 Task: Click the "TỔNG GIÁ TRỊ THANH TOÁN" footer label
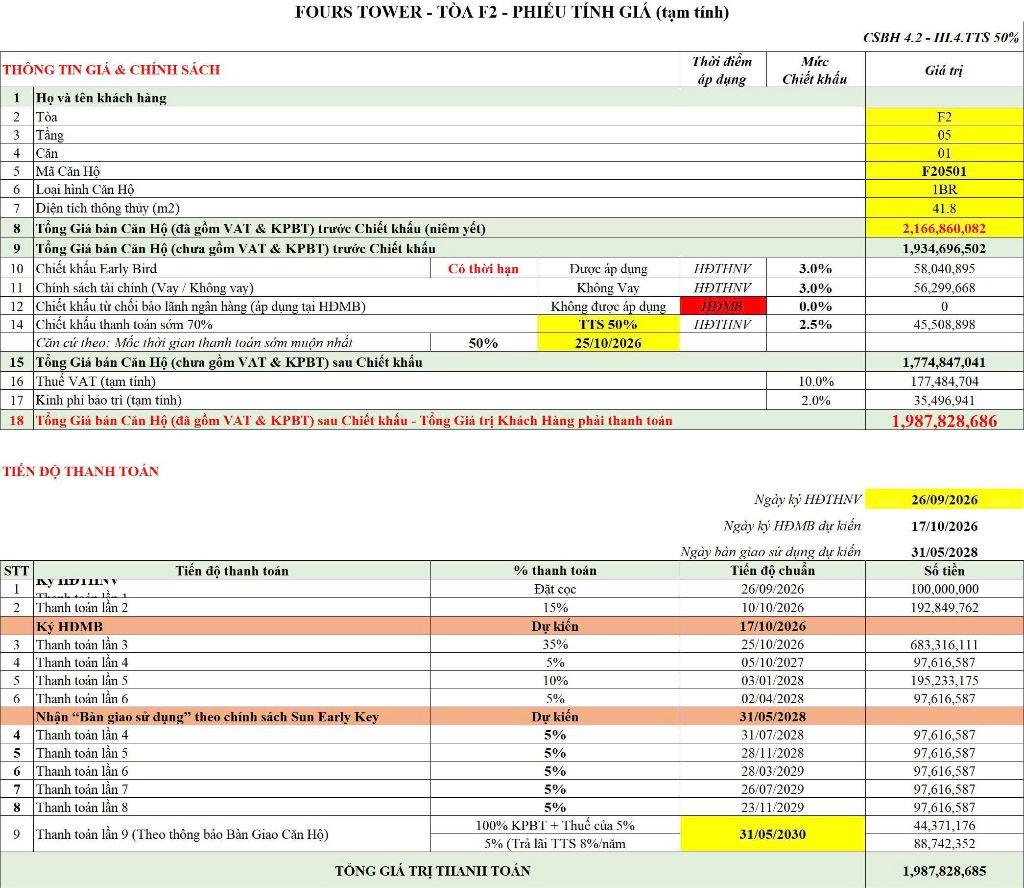pos(432,870)
